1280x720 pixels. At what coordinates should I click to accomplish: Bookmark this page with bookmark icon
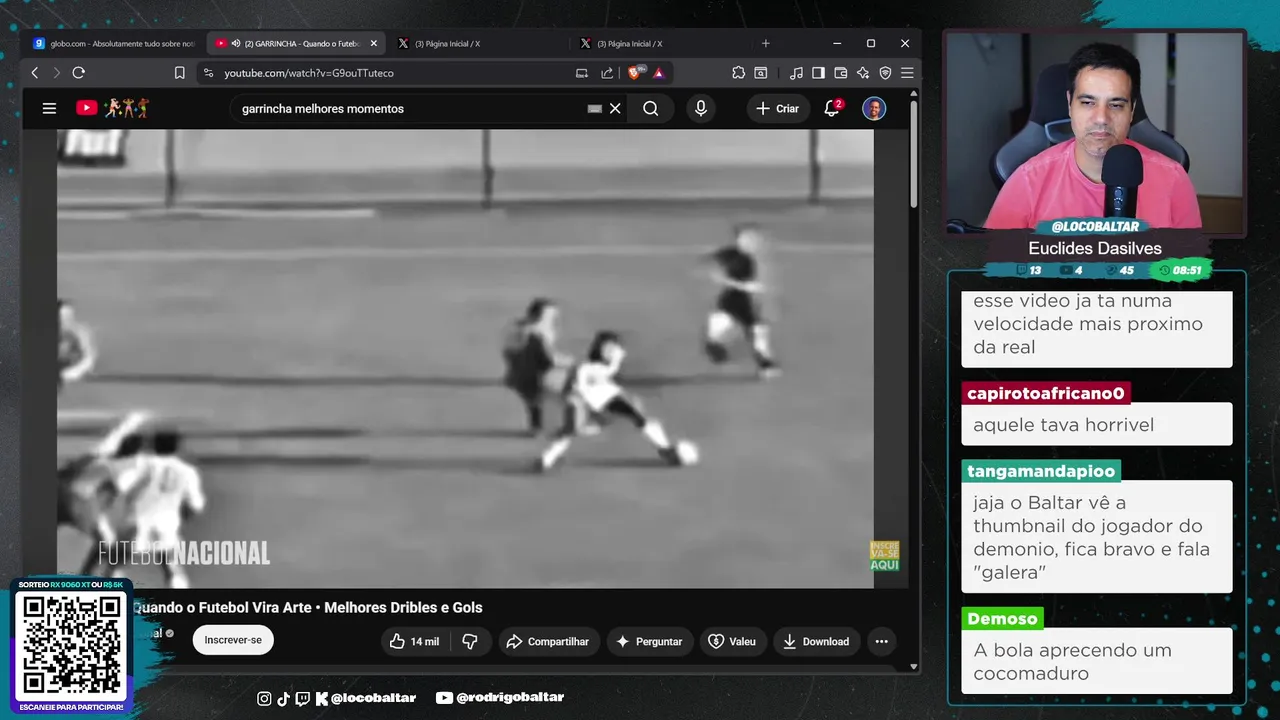tap(180, 73)
